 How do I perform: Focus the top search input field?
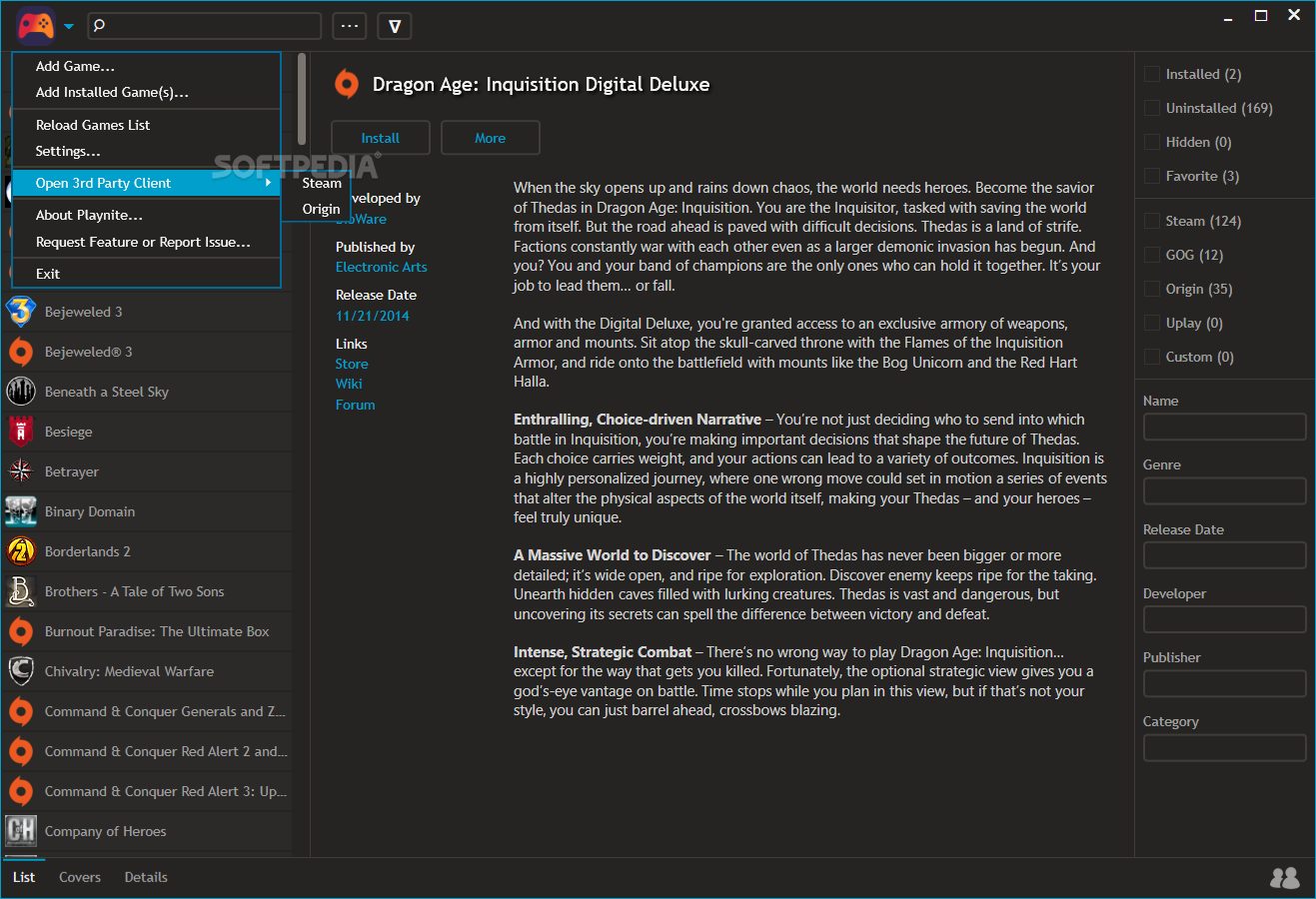point(205,26)
